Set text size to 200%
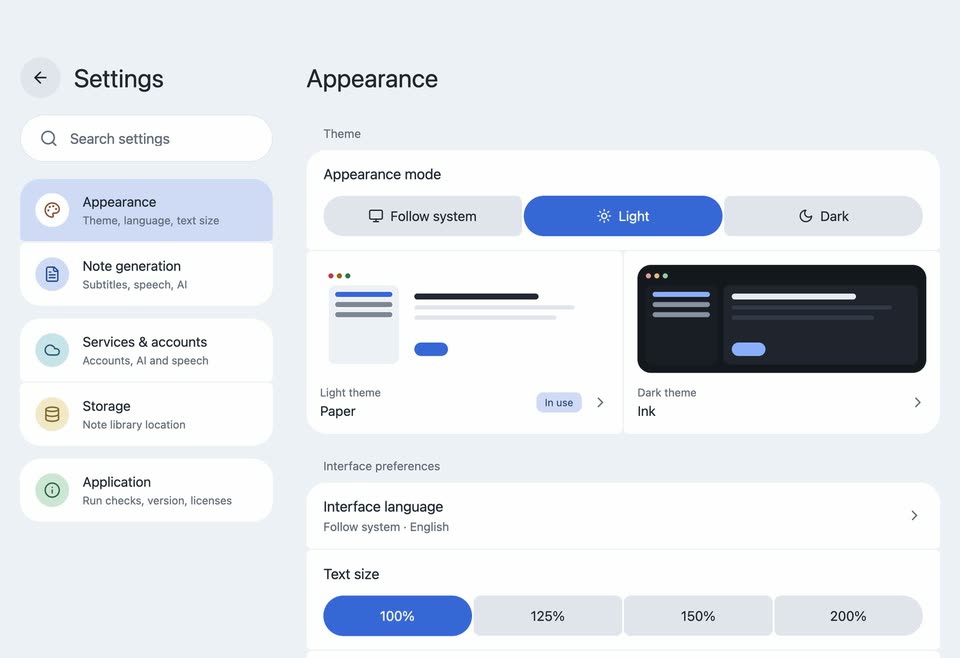Image resolution: width=960 pixels, height=658 pixels. click(848, 616)
